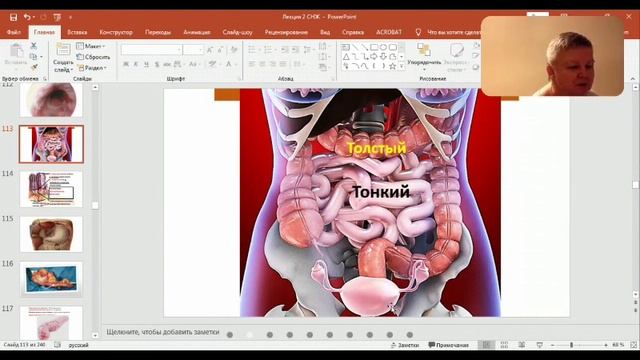Click the font color A button

pos(229,64)
